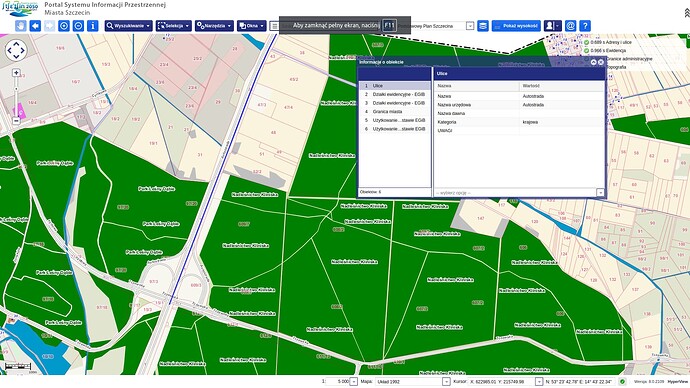690x388 pixels.
Task: Close the Informacja o obiekcie window
Action: click(x=601, y=62)
